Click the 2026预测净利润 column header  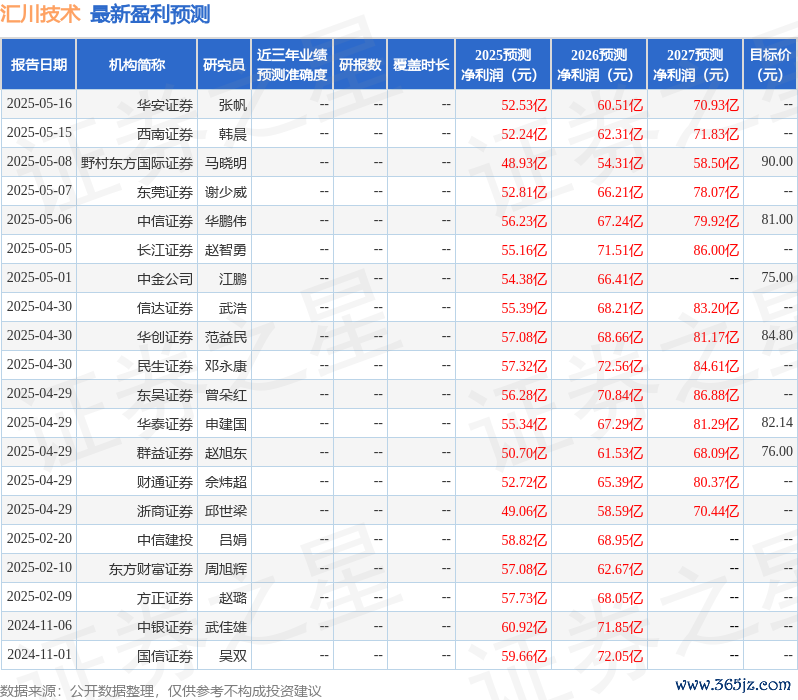(599, 65)
